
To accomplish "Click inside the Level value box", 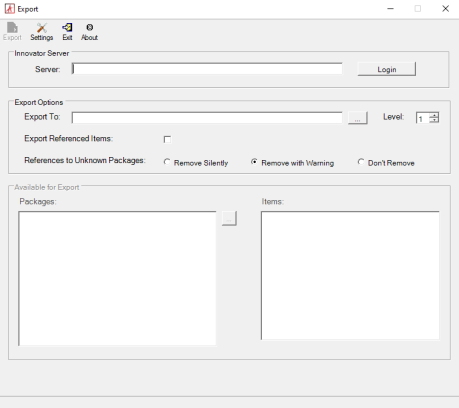I will (x=422, y=118).
